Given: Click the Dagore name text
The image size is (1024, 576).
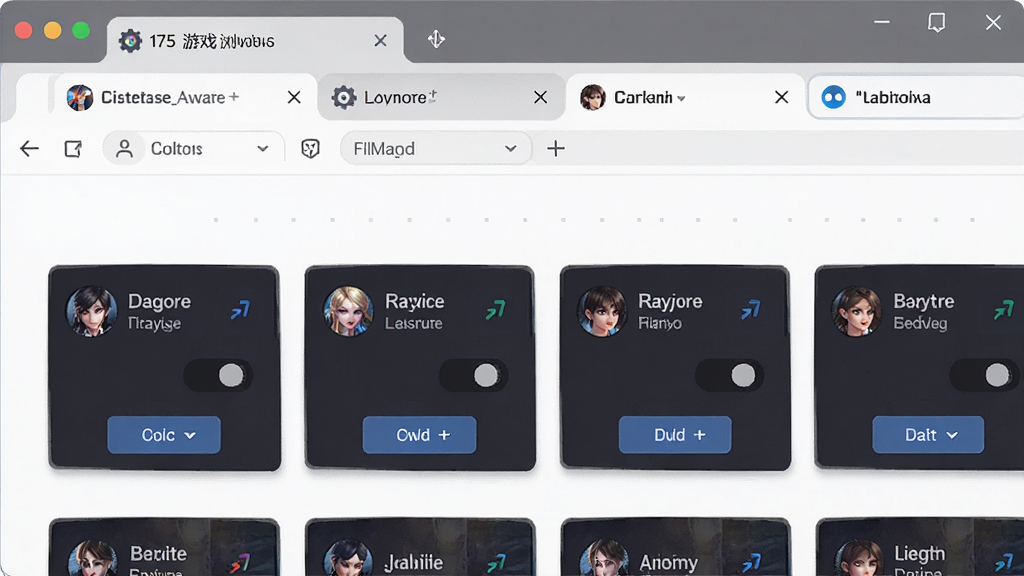Looking at the screenshot, I should [159, 301].
